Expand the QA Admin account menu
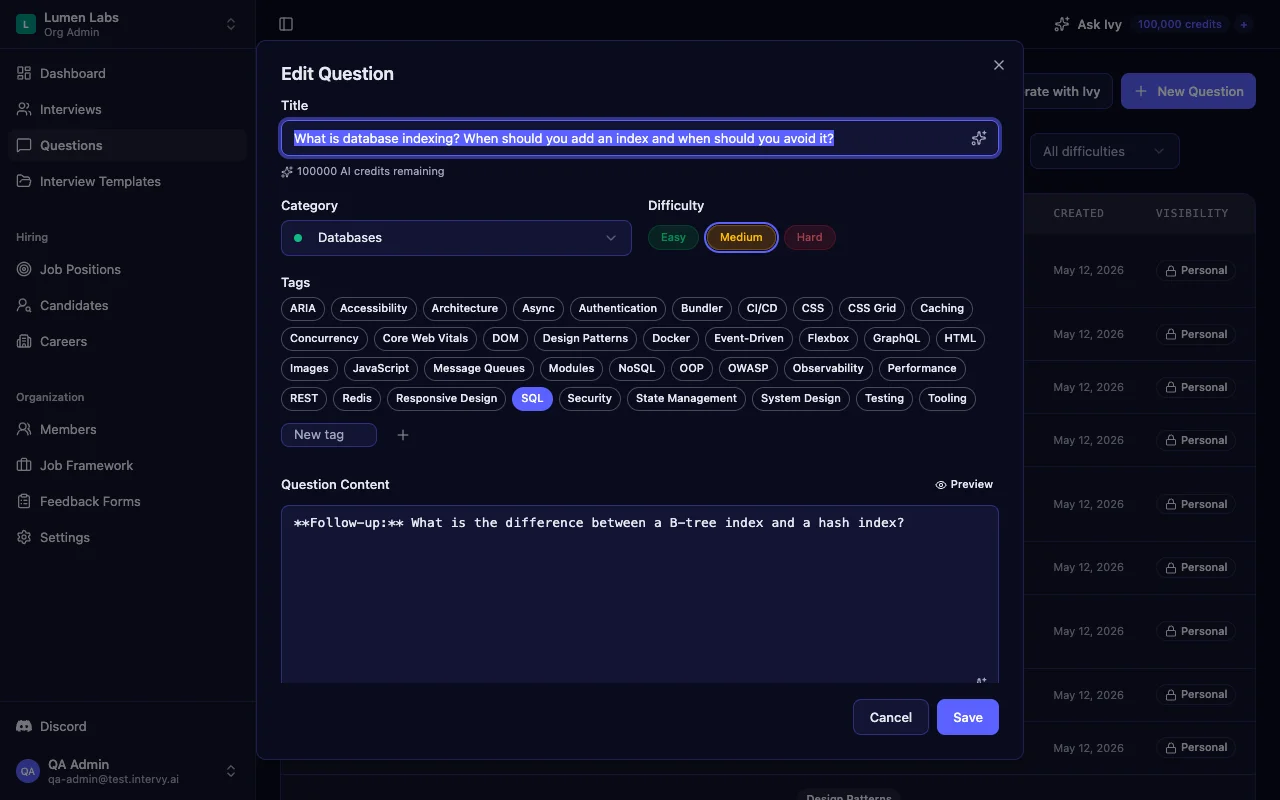Screen dimensions: 1280x800 tap(231, 771)
